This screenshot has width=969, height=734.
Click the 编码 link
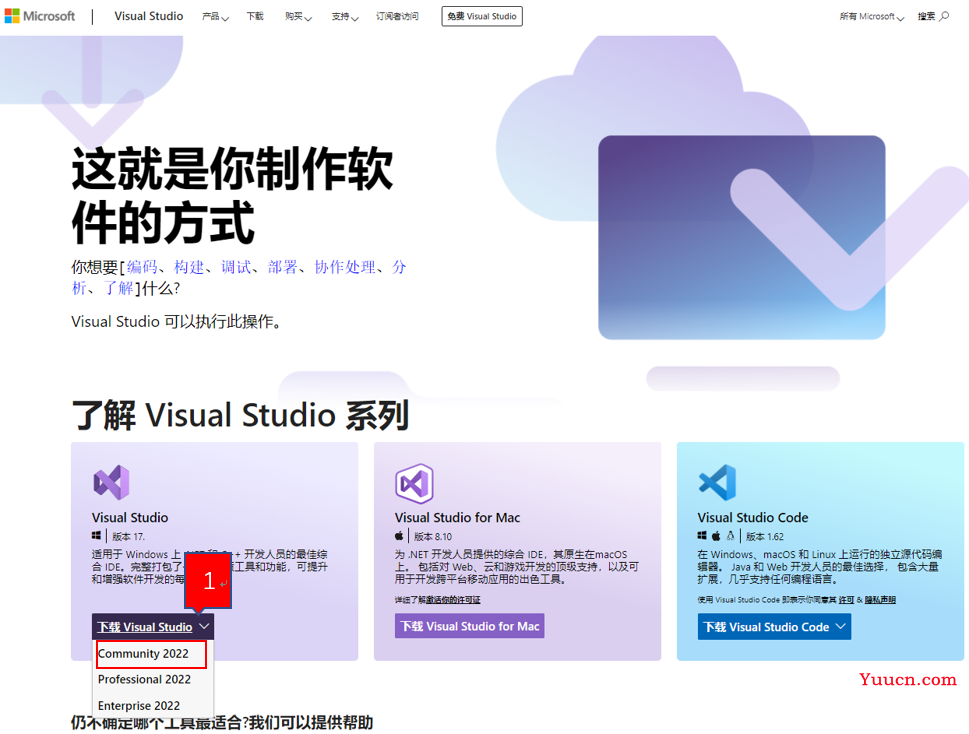tap(142, 267)
